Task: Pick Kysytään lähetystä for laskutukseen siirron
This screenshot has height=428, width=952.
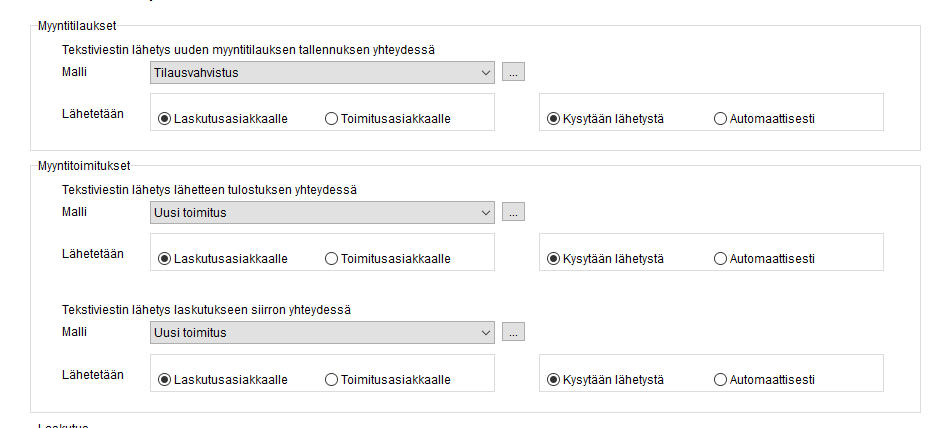Action: [554, 380]
